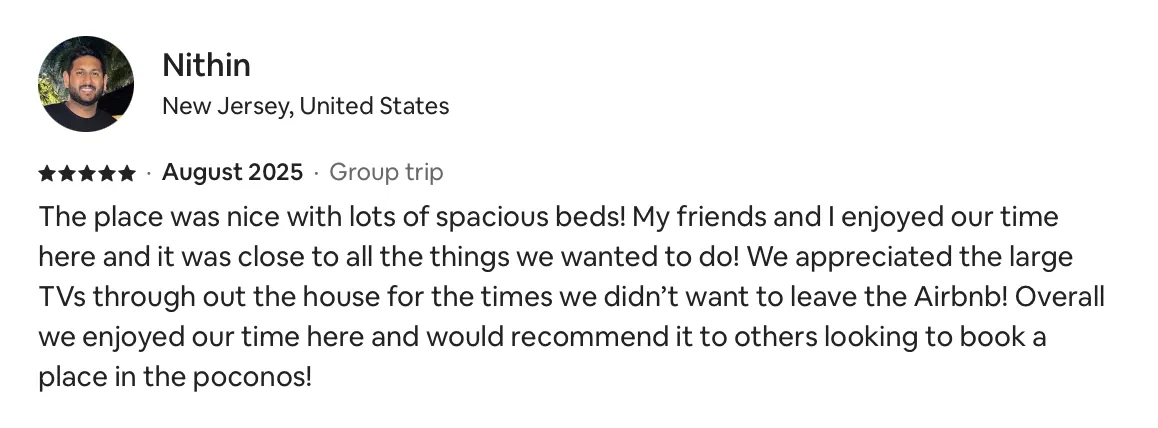This screenshot has height=428, width=1158.
Task: Click the third (middle) rating star
Action: (x=87, y=173)
